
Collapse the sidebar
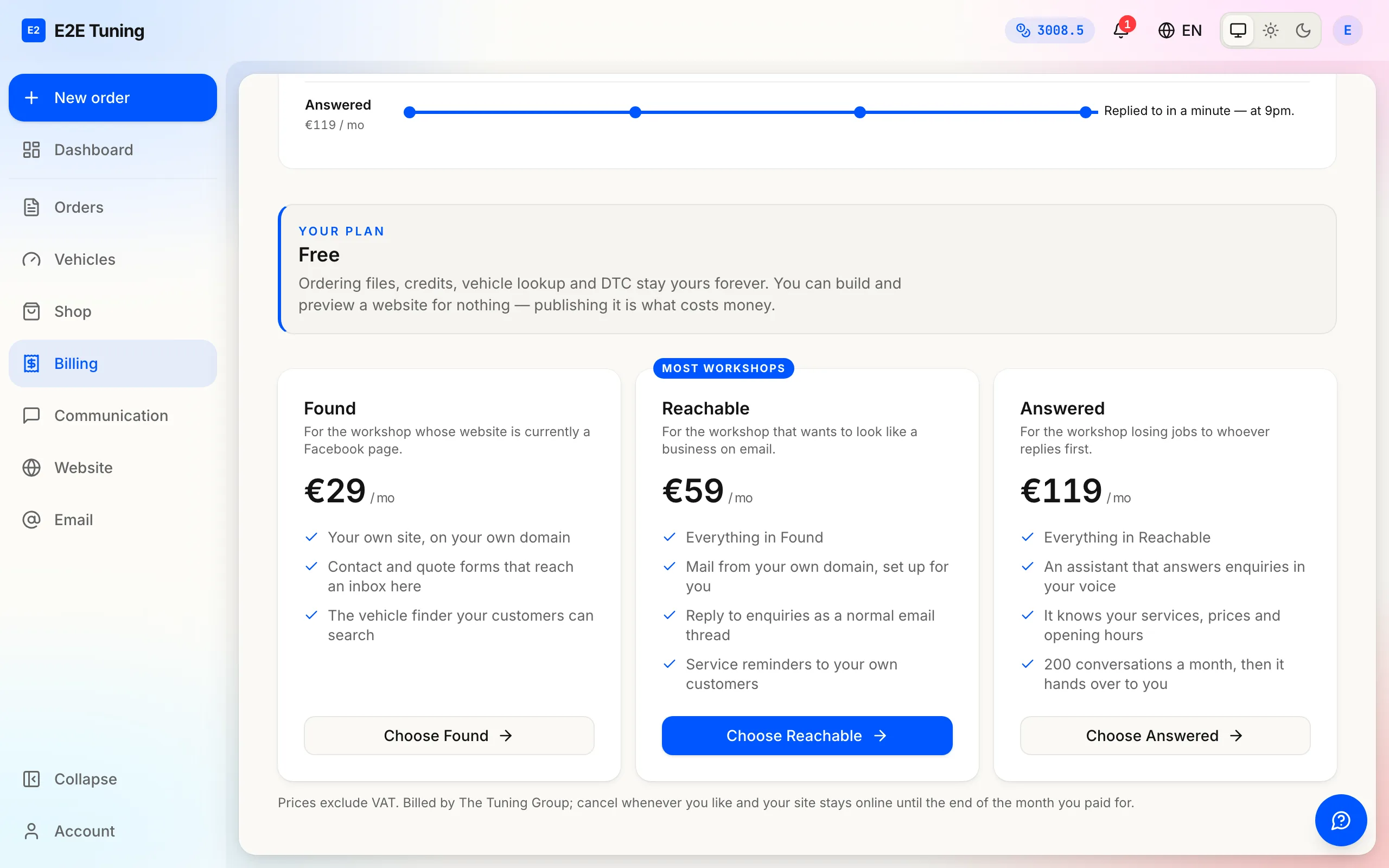pos(112,779)
